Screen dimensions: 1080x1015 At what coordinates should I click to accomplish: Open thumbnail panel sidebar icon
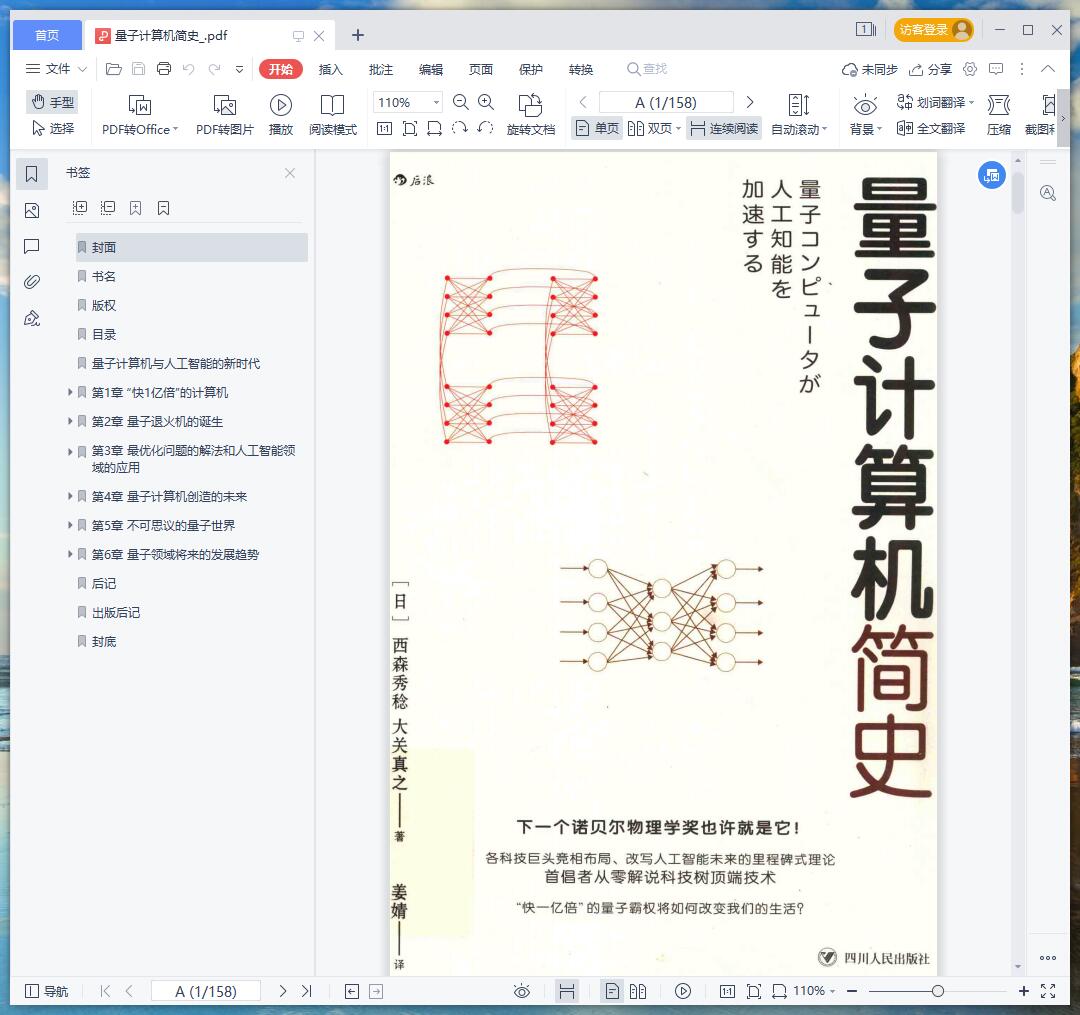[32, 211]
